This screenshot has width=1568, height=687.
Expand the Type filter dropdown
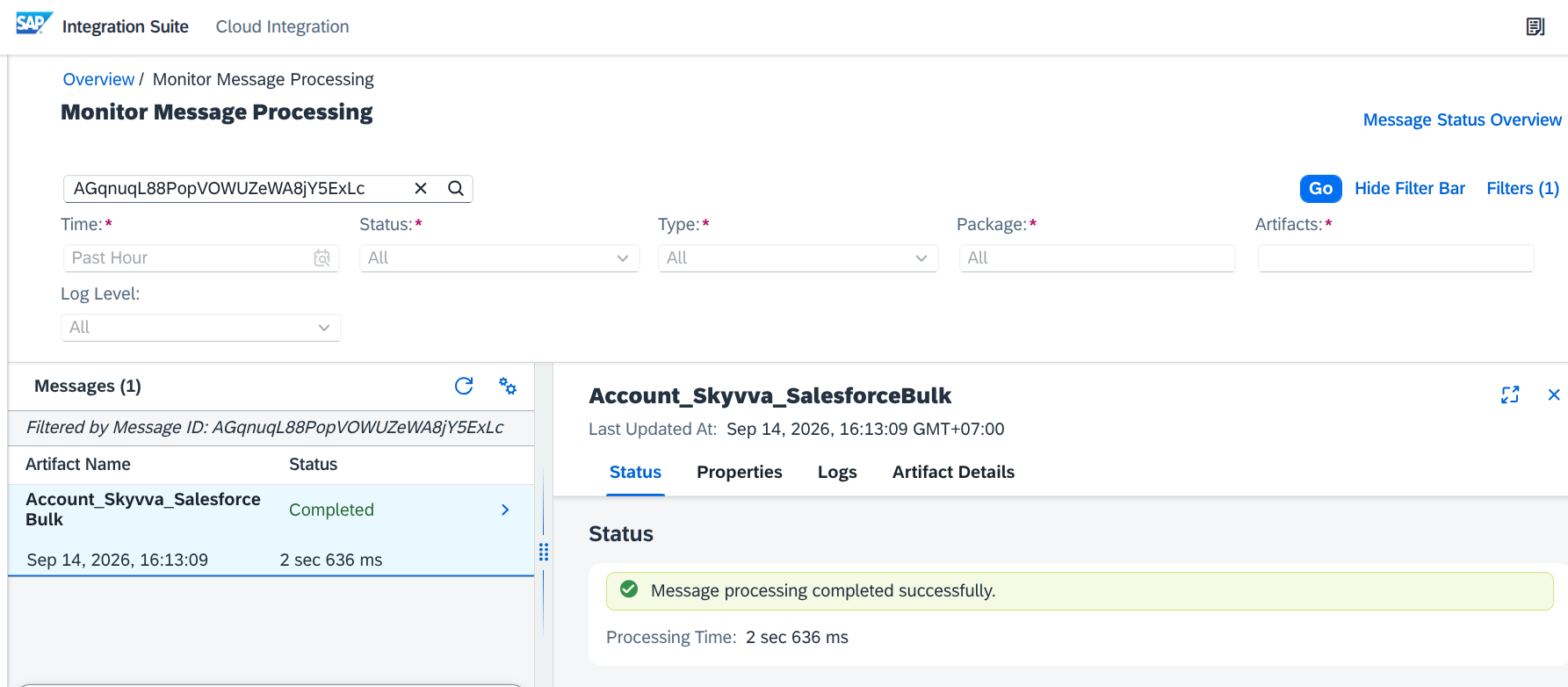click(798, 258)
